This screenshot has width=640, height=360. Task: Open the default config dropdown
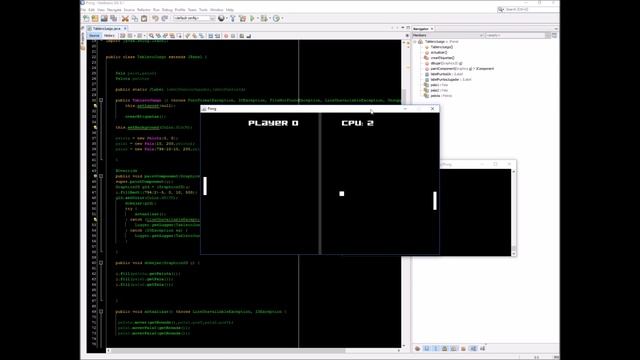click(193, 18)
